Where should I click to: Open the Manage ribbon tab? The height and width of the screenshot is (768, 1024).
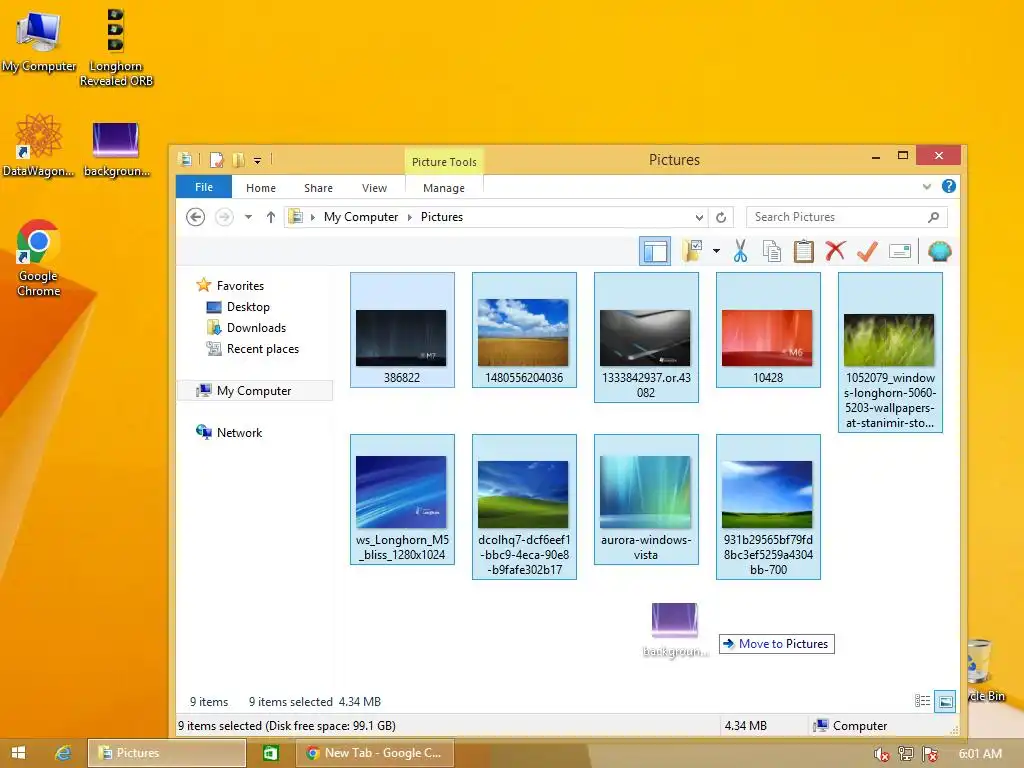tap(444, 187)
